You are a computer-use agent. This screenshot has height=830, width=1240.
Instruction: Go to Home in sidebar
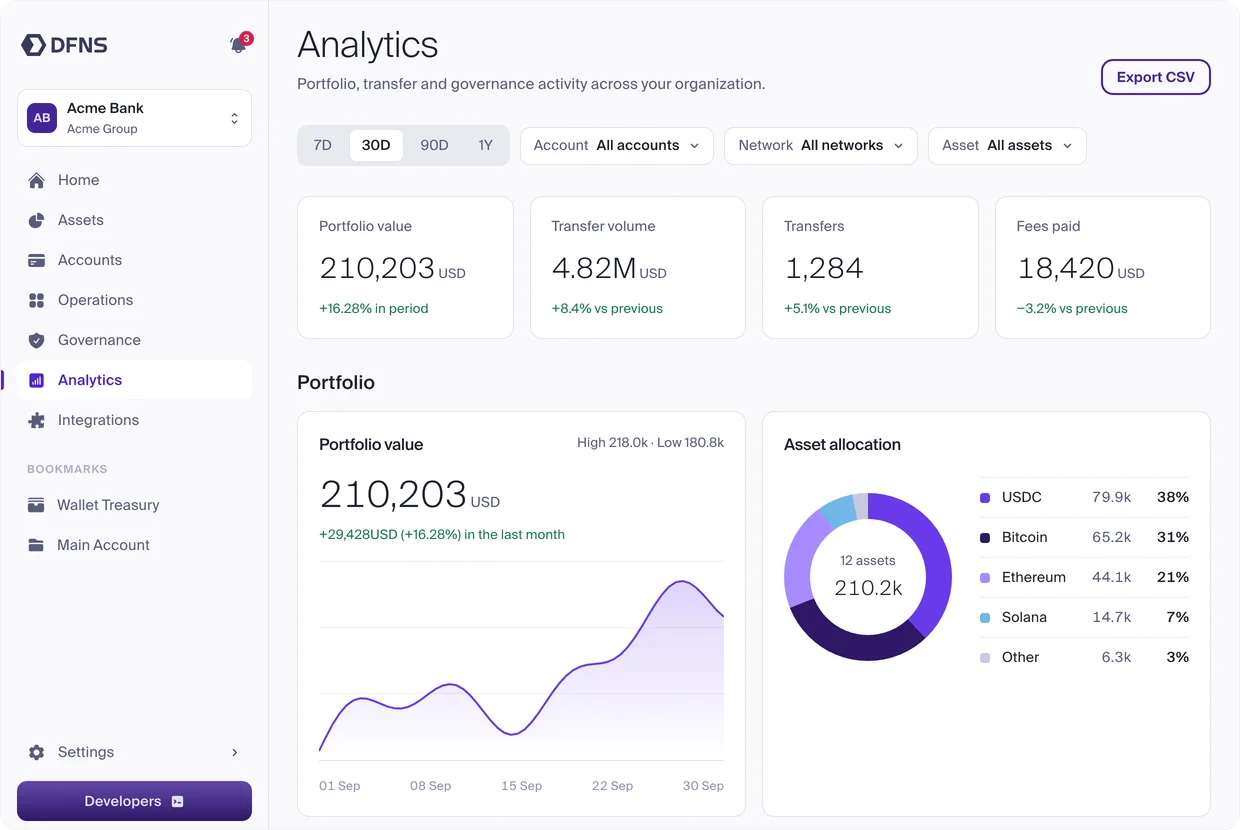(x=134, y=180)
